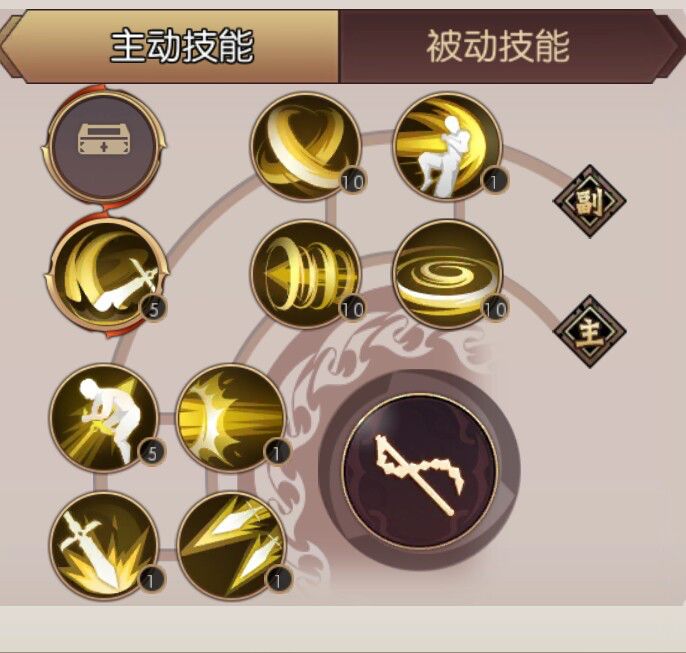Toggle the 副 secondary weapon marker

589,201
